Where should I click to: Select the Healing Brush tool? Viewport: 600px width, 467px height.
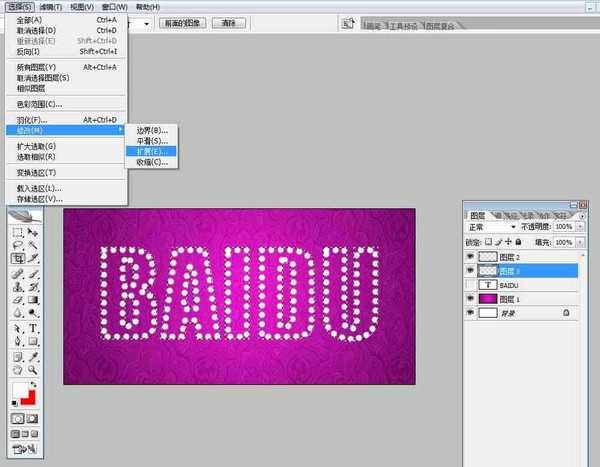pos(18,274)
